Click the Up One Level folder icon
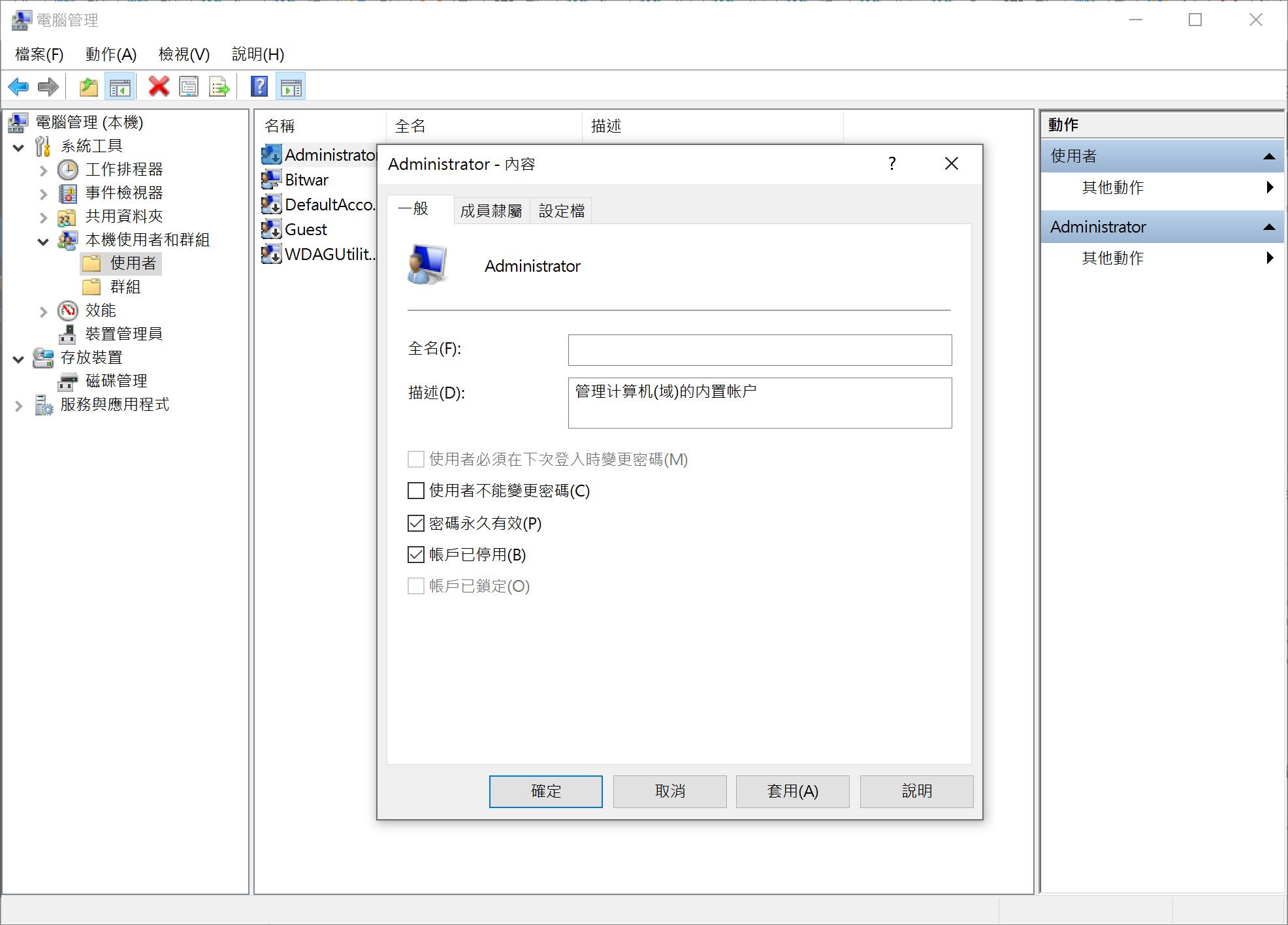 coord(89,86)
